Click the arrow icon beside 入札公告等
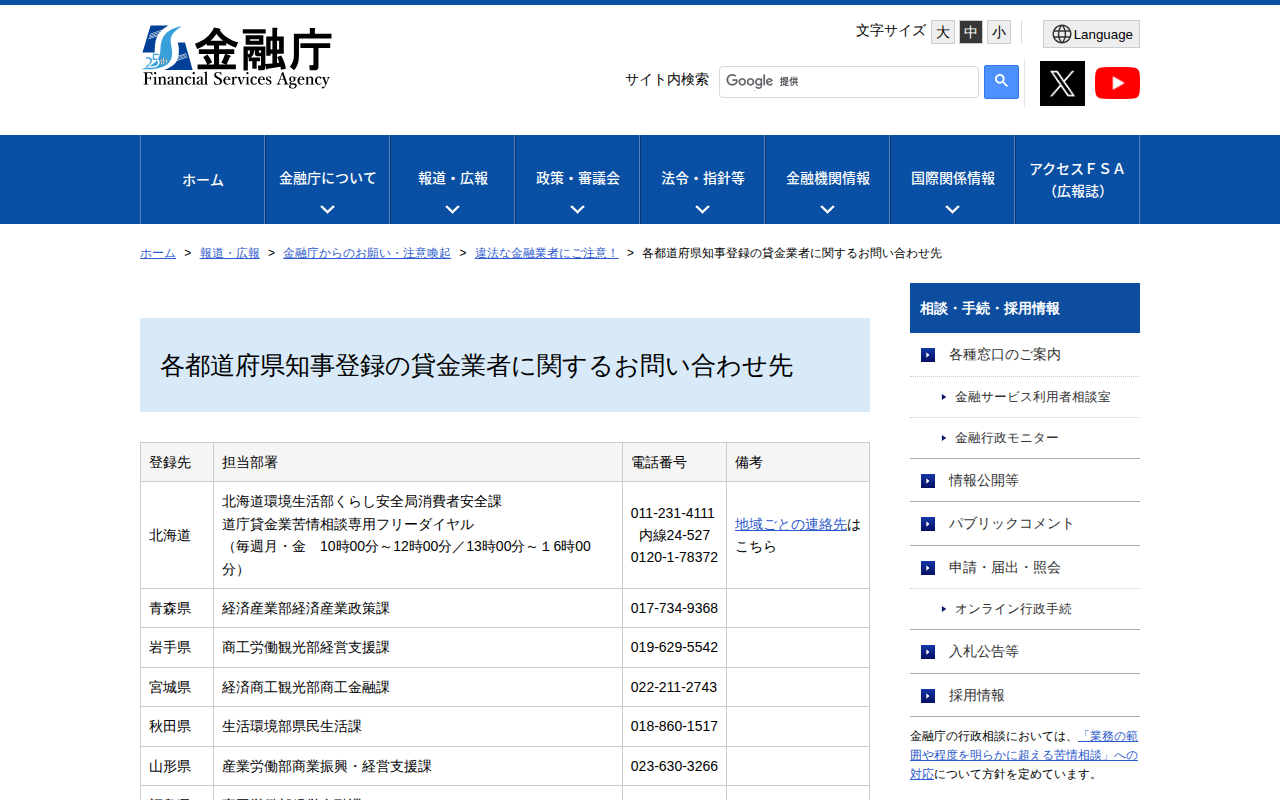Image resolution: width=1280 pixels, height=800 pixels. pyautogui.click(x=927, y=652)
